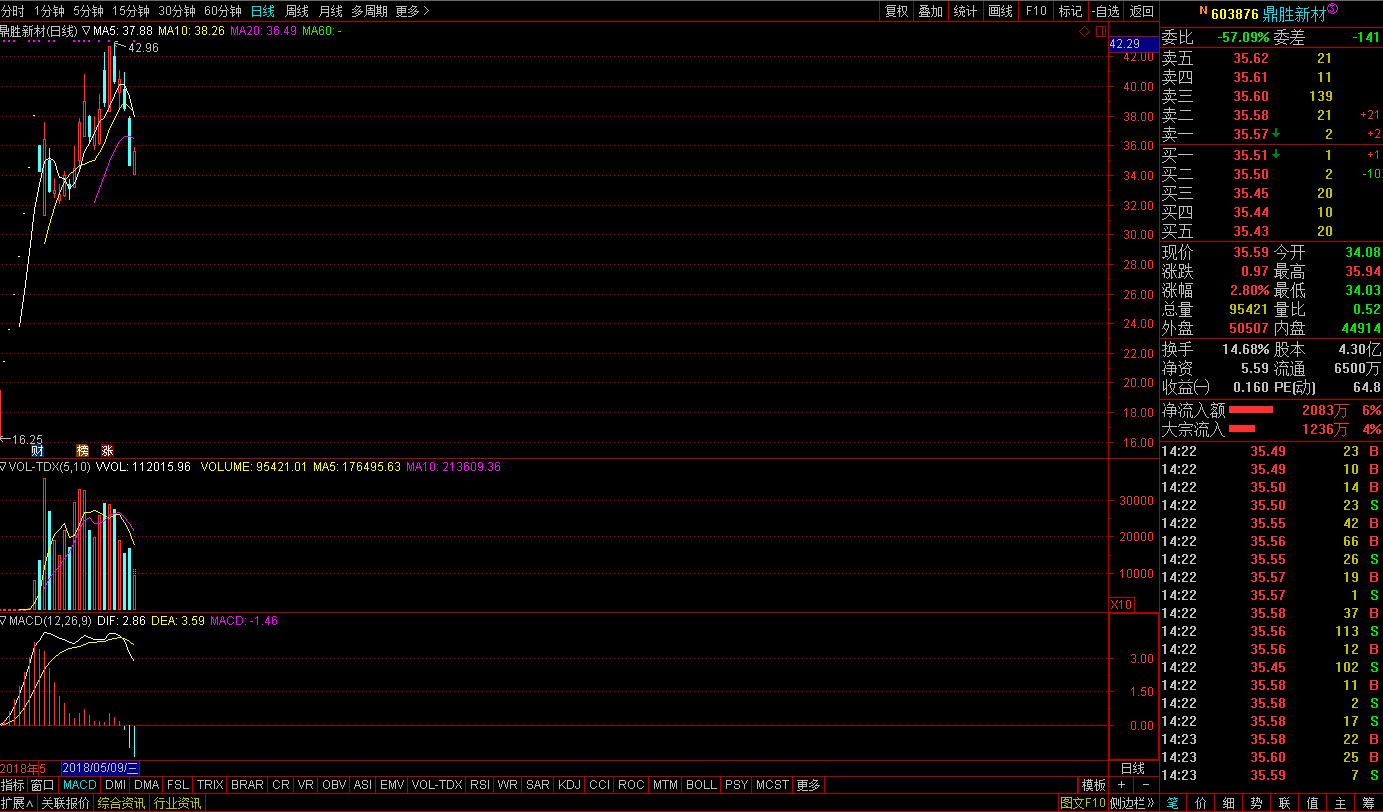Click the 财 marker under the candlesticks
The height and width of the screenshot is (812, 1383).
[37, 450]
